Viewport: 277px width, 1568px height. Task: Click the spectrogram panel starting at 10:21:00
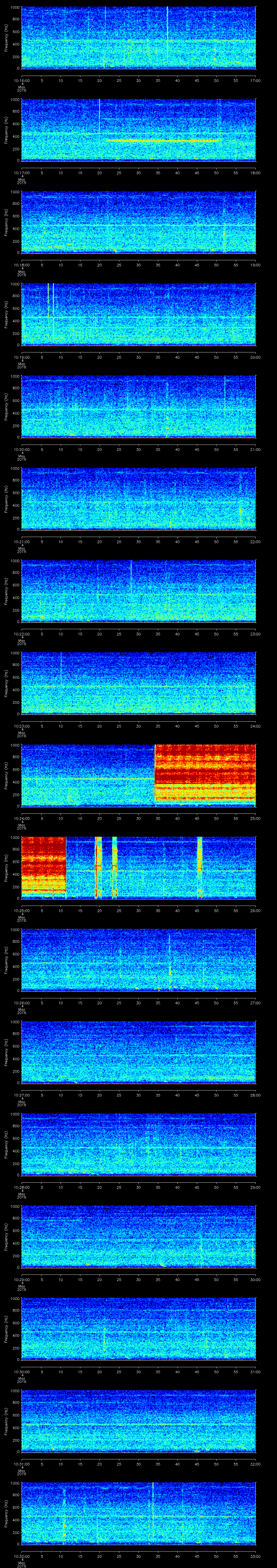[x=139, y=499]
